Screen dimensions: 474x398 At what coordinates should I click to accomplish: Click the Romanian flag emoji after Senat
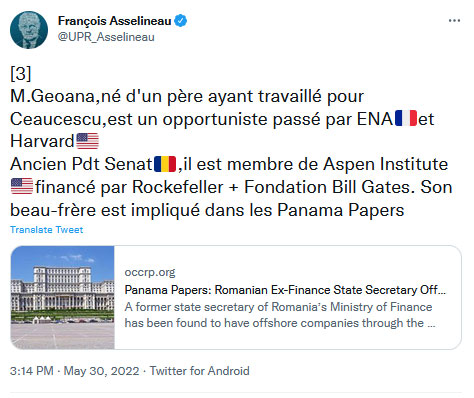(165, 164)
